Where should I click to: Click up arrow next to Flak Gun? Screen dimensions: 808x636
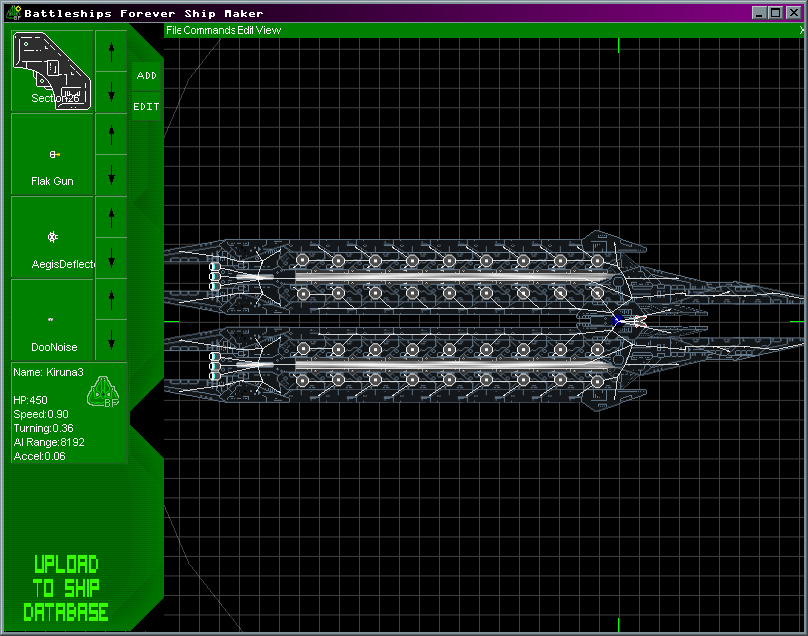click(x=111, y=133)
